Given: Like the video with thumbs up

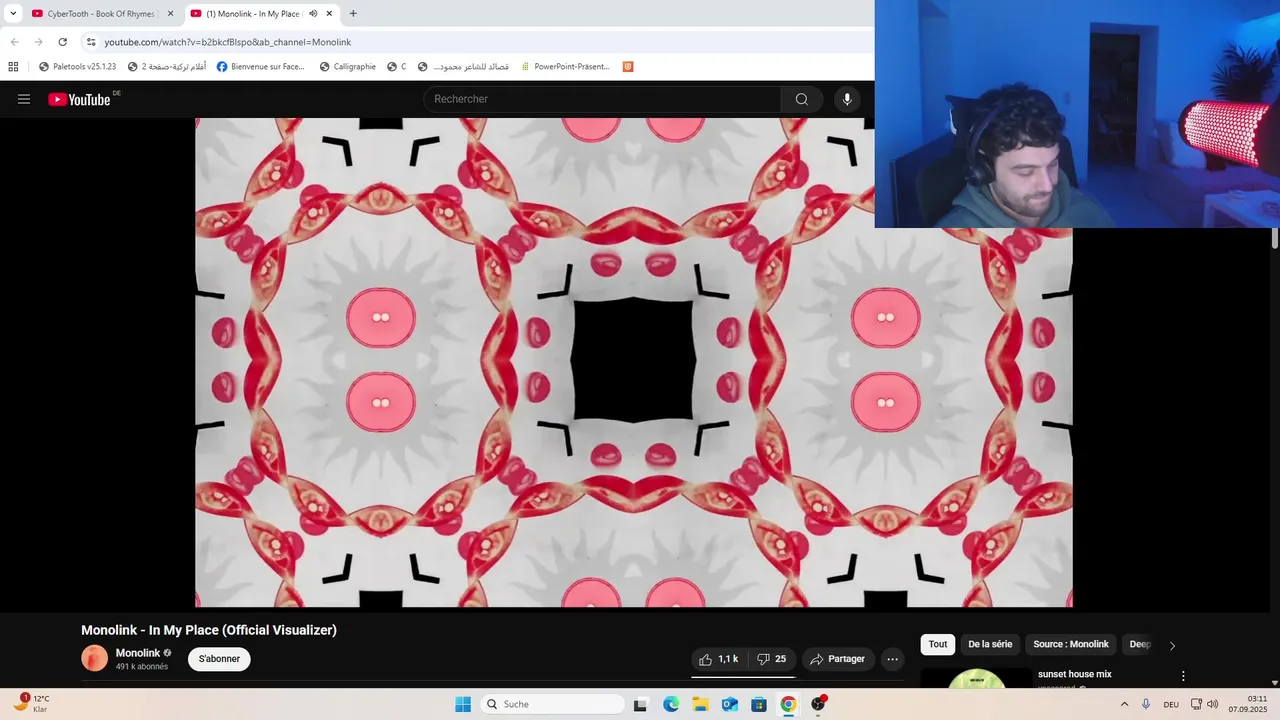Looking at the screenshot, I should pyautogui.click(x=719, y=659).
